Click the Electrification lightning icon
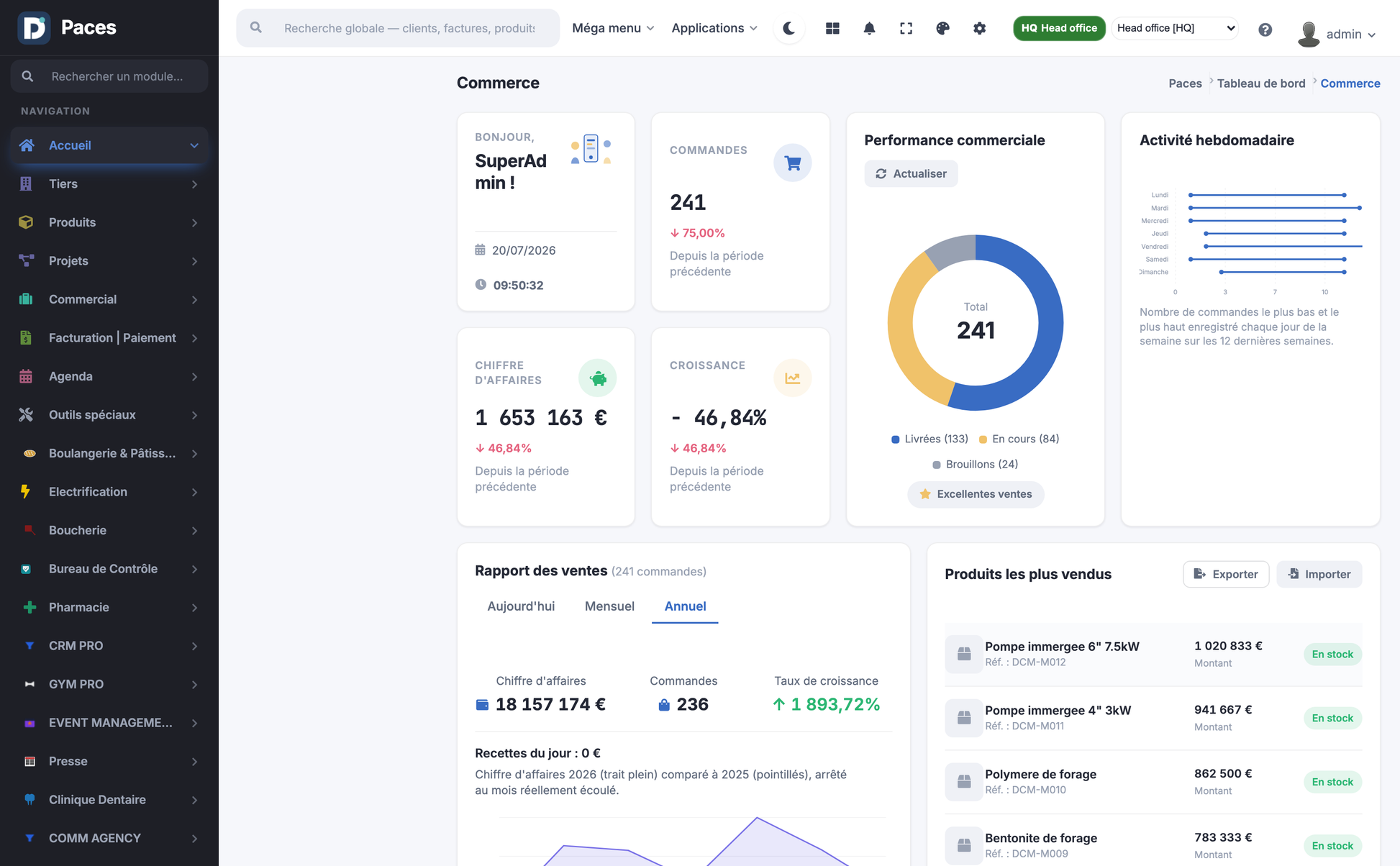1400x866 pixels. point(26,491)
